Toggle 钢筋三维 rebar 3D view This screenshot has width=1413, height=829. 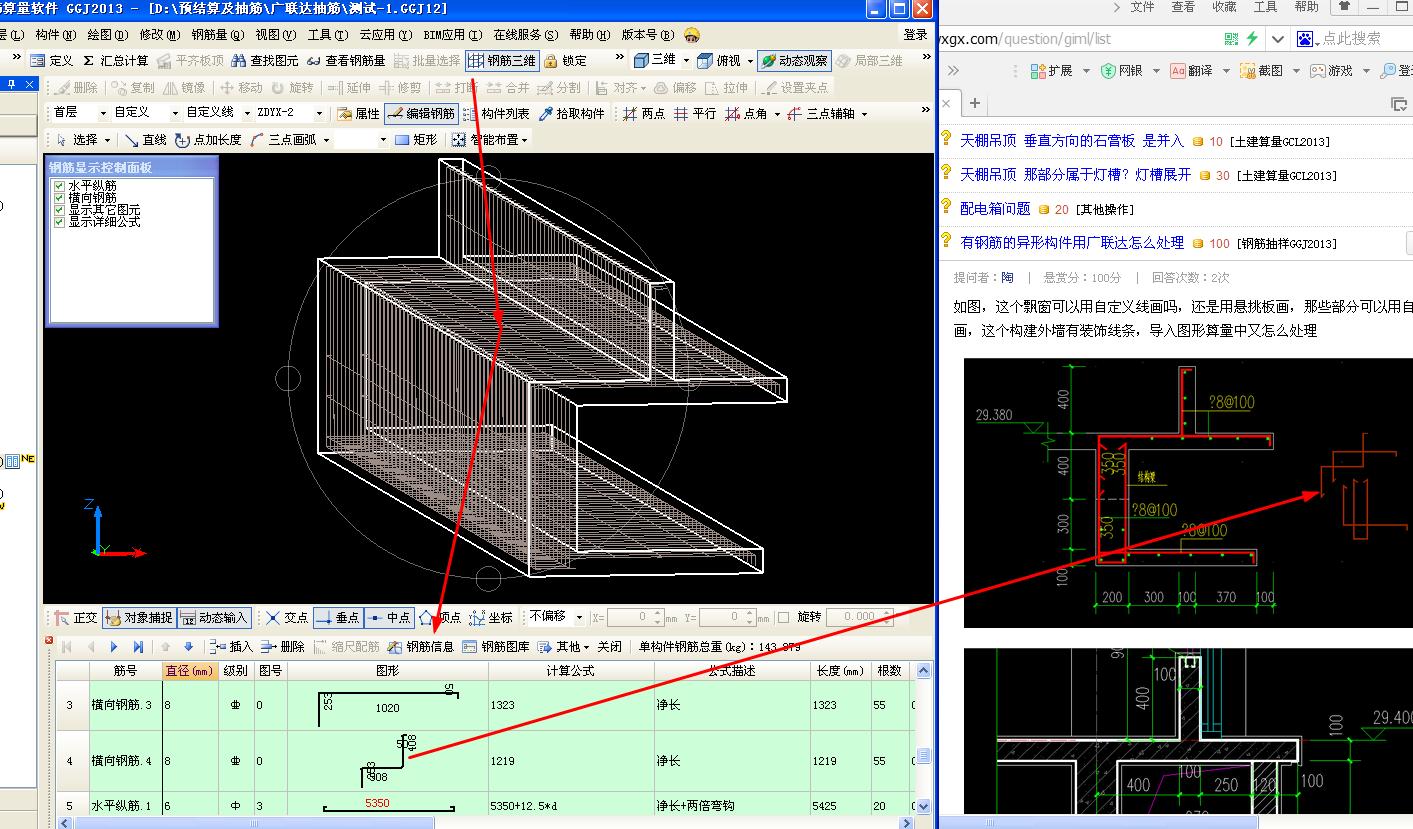(502, 60)
